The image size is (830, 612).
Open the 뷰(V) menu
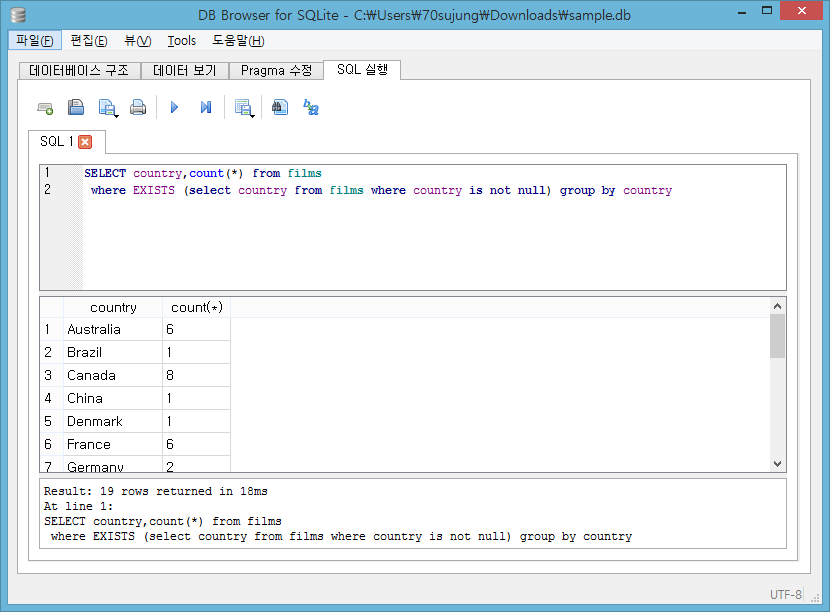138,41
